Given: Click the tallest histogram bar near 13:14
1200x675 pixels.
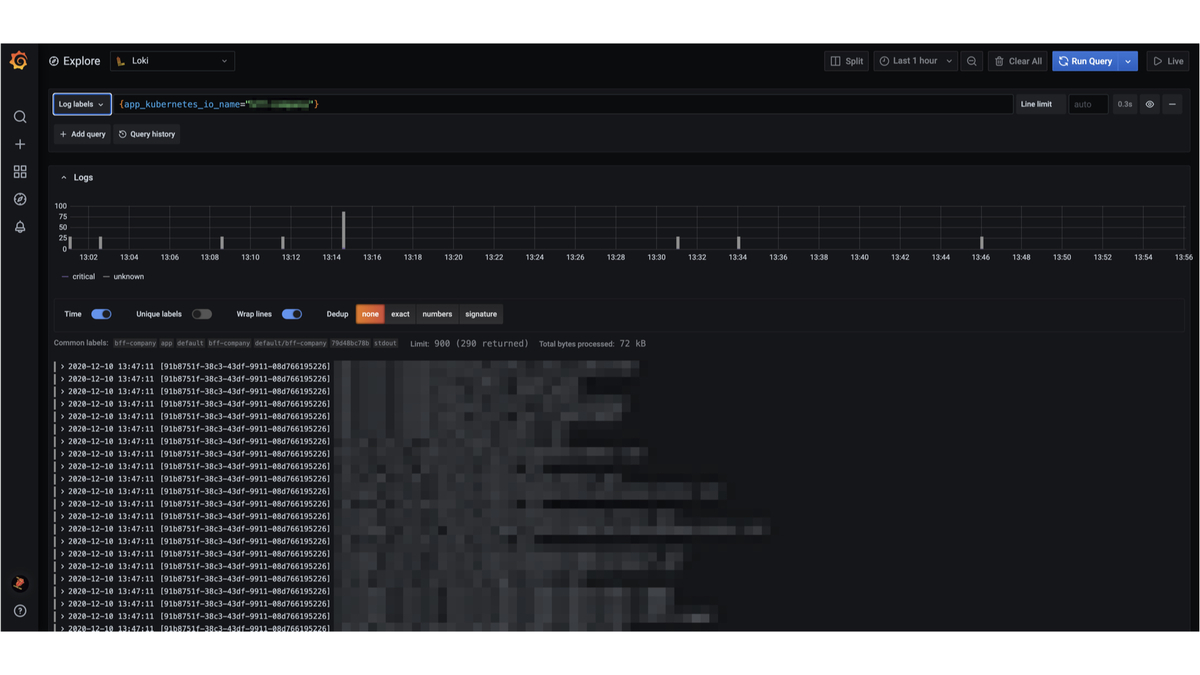Looking at the screenshot, I should (x=343, y=230).
